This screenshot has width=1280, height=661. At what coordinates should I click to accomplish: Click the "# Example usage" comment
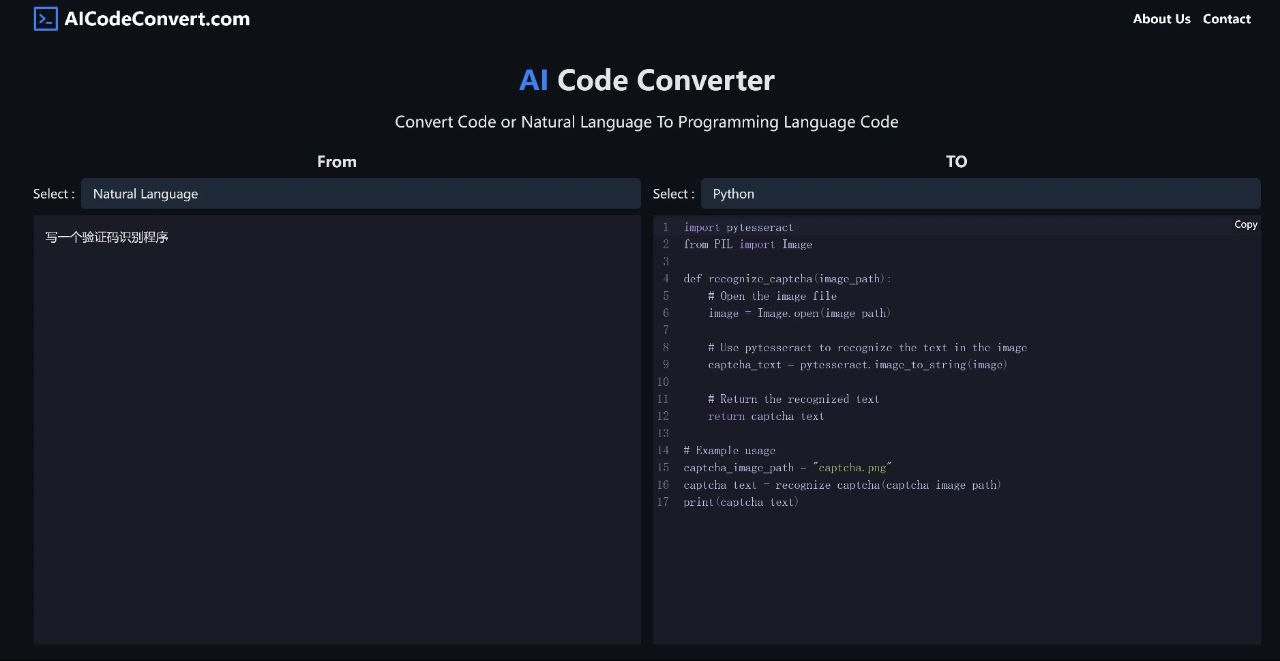click(730, 451)
